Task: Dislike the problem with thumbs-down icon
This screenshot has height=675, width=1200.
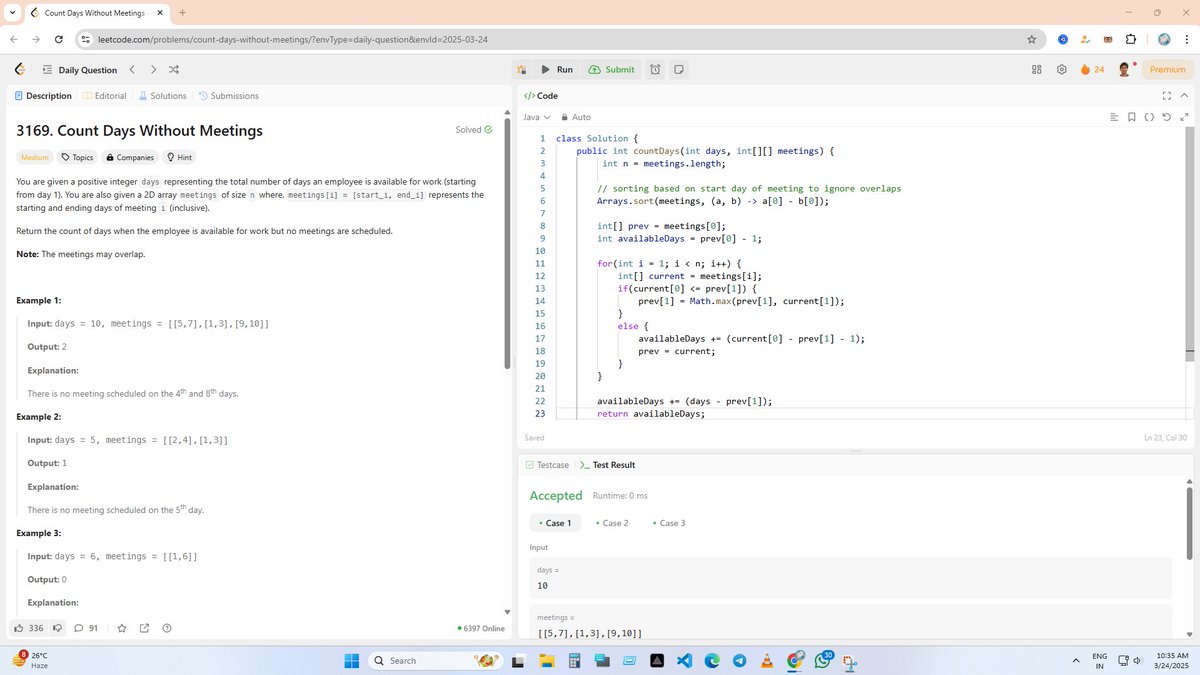Action: tap(57, 628)
